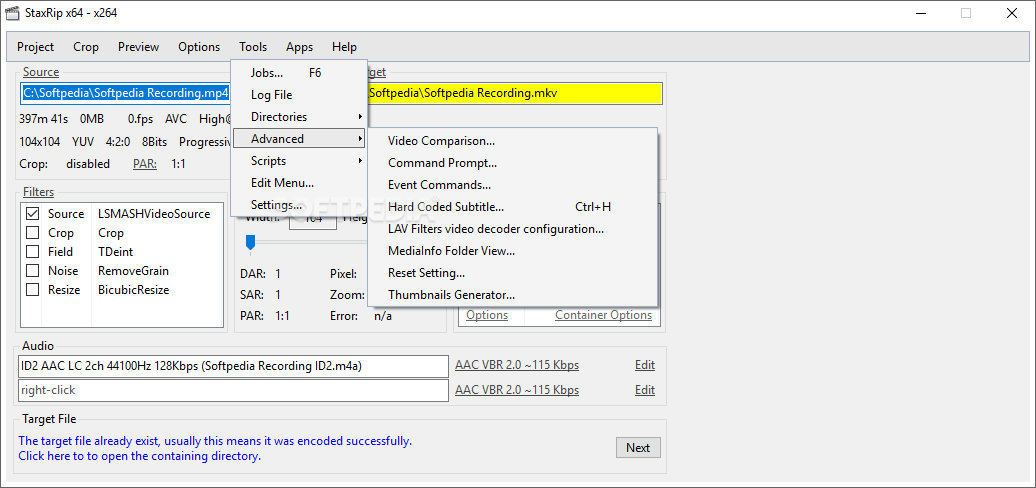Click Edit link for second audio track
The height and width of the screenshot is (488, 1036).
tap(645, 390)
